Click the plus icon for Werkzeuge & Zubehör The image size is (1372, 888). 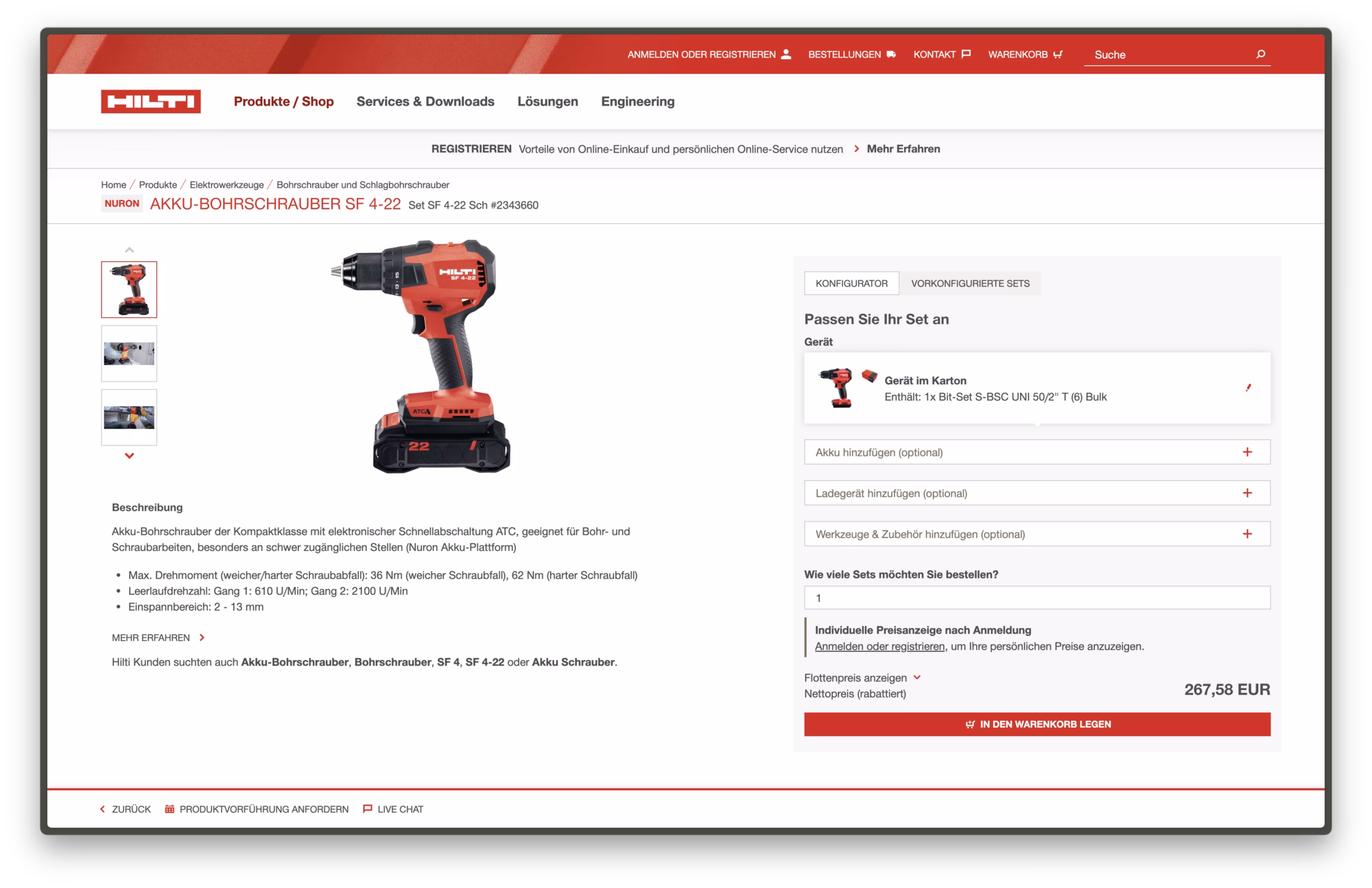point(1247,534)
